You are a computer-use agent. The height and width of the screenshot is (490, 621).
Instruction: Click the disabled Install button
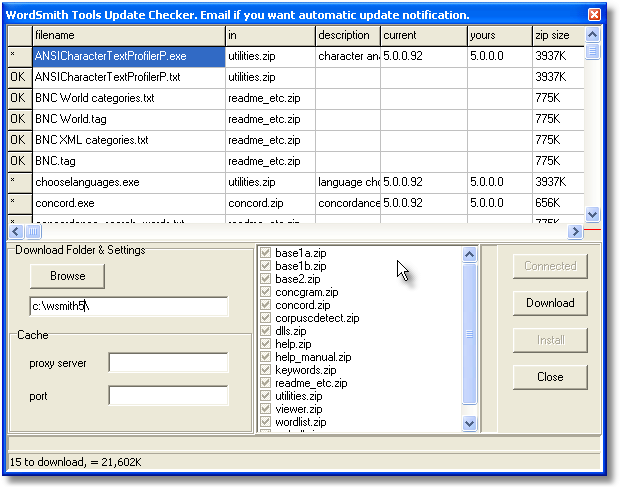(x=550, y=340)
